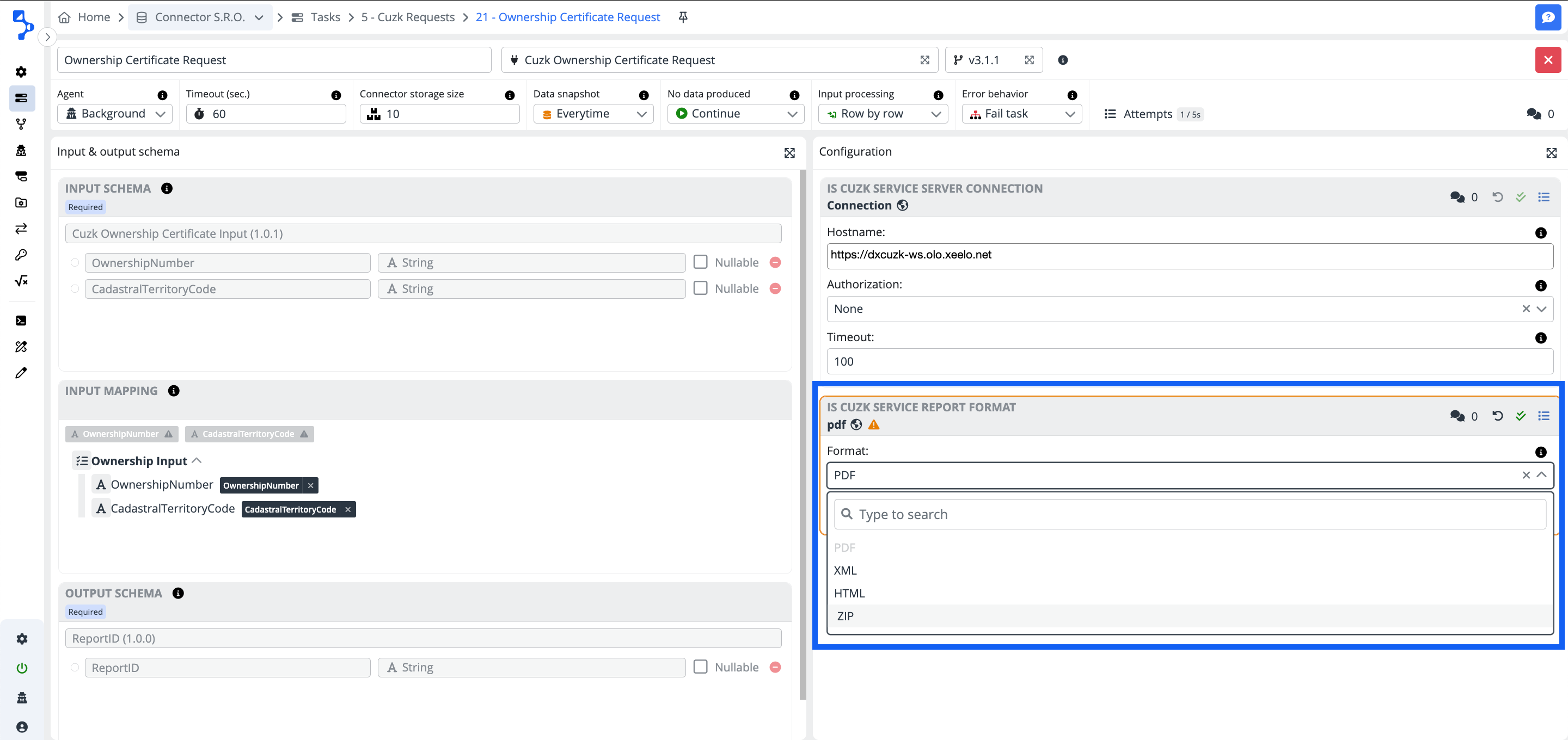Toggle Nullable for ReportID field
Viewport: 1568px width, 740px height.
[701, 667]
